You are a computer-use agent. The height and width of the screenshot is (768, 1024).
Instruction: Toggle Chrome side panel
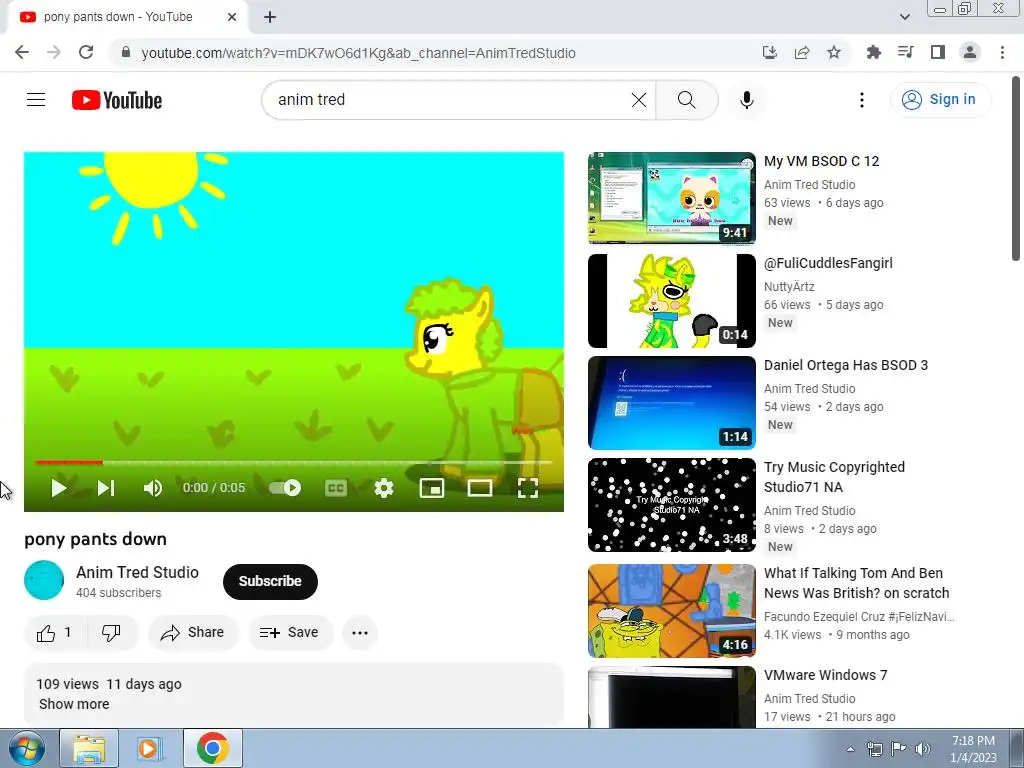(x=938, y=53)
